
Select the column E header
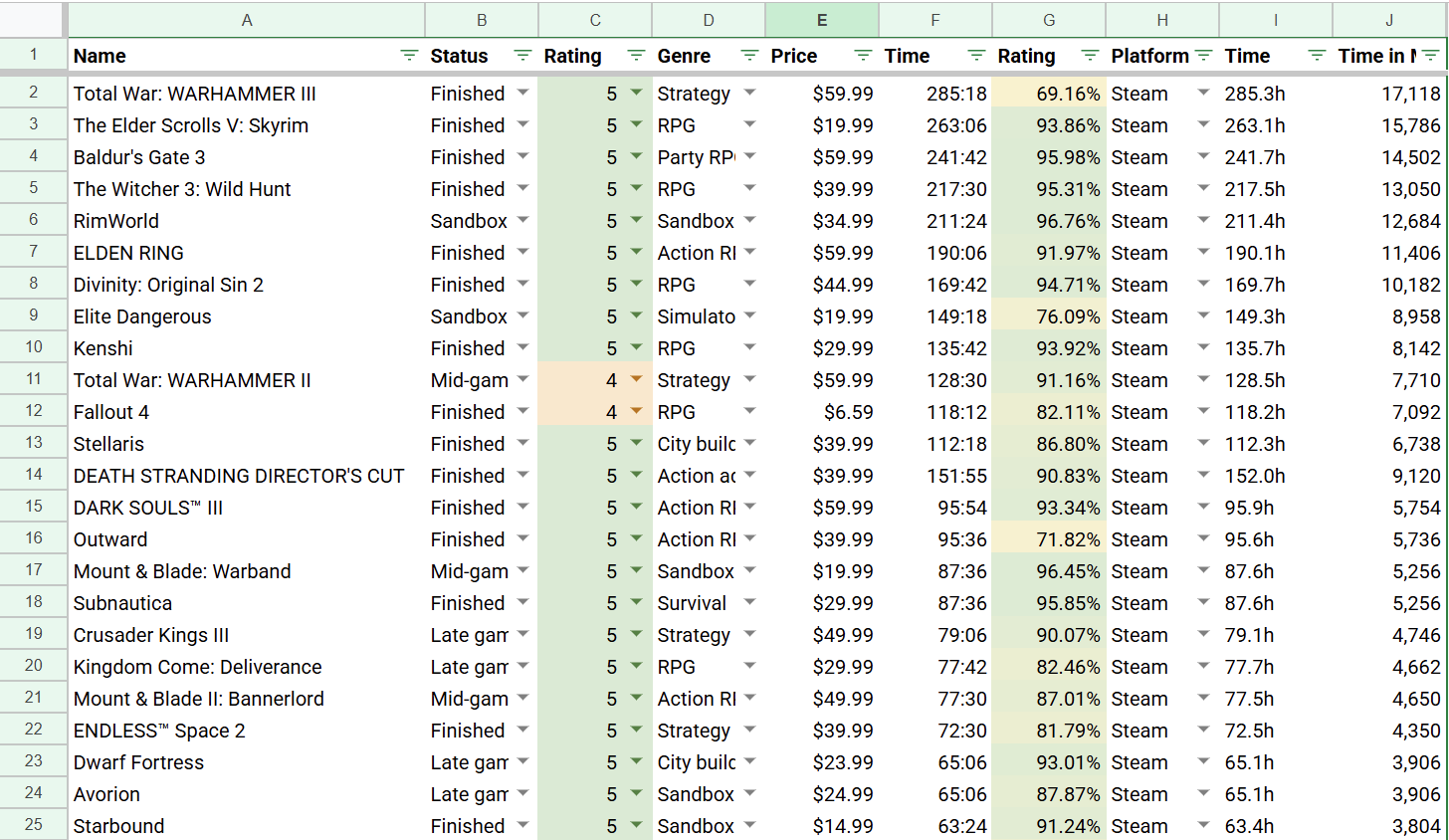(821, 20)
